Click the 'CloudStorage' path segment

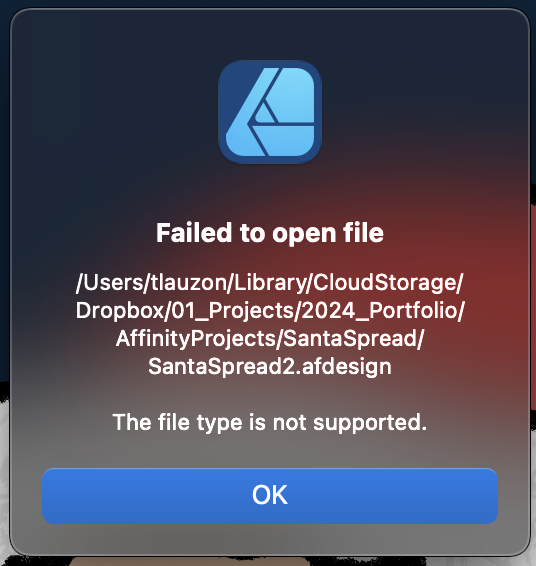coord(385,282)
